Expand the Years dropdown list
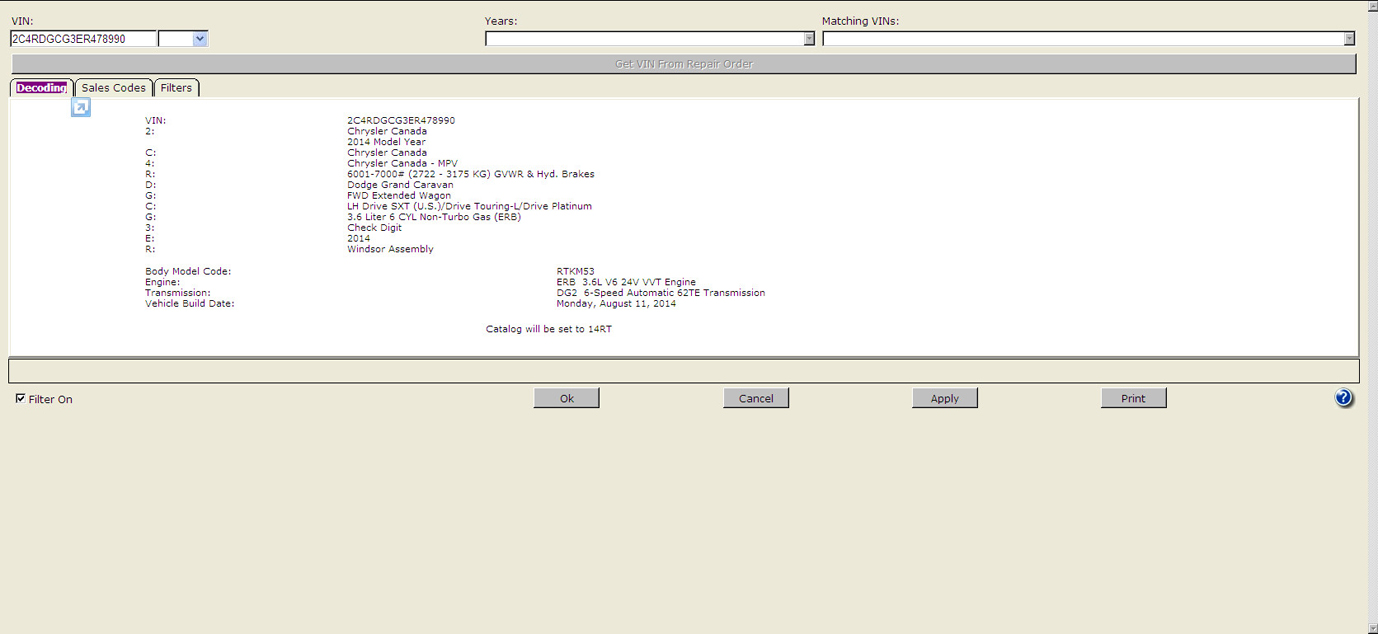Viewport: 1378px width, 634px height. click(x=809, y=39)
